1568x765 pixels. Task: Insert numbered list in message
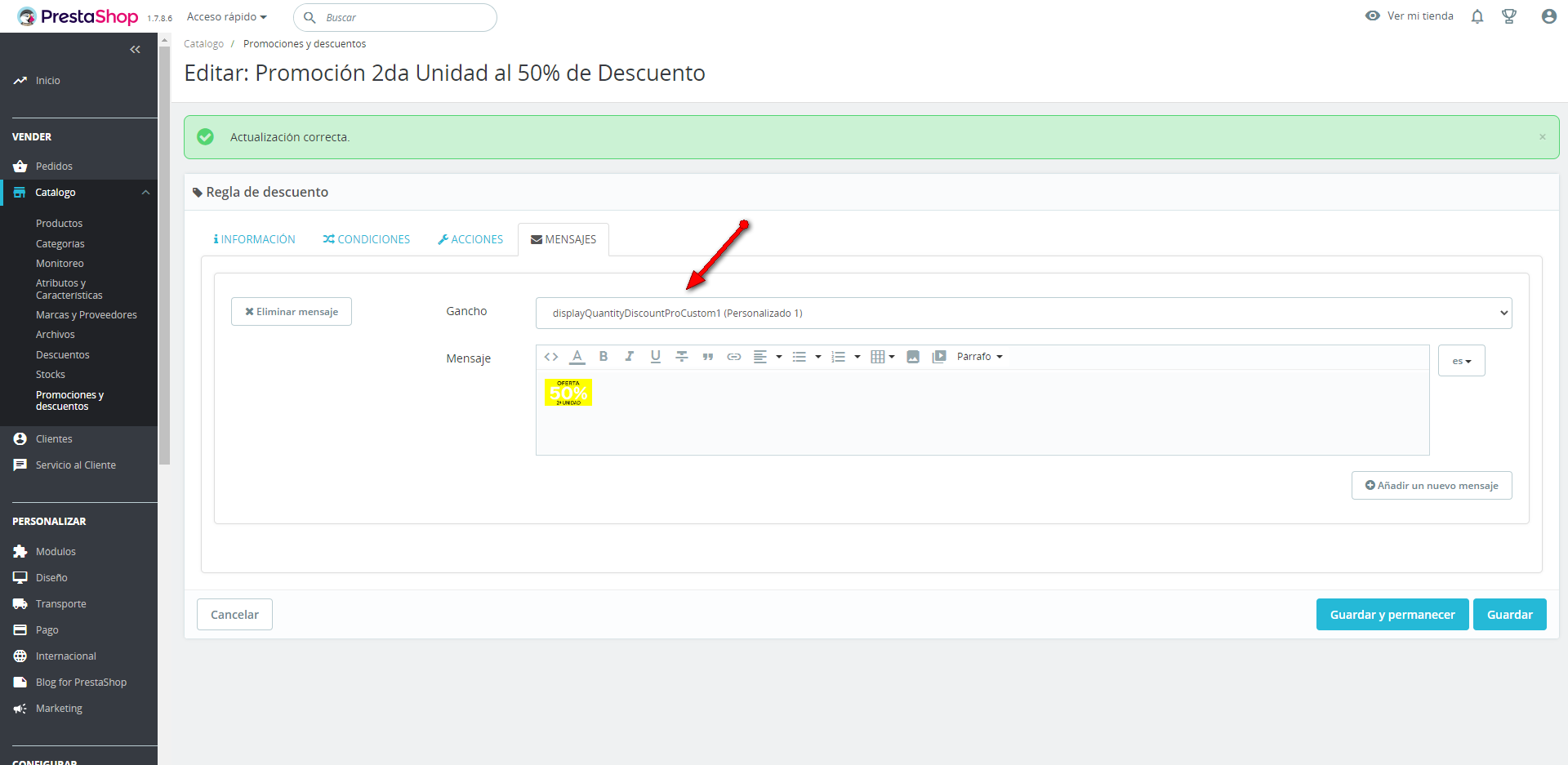coord(839,357)
